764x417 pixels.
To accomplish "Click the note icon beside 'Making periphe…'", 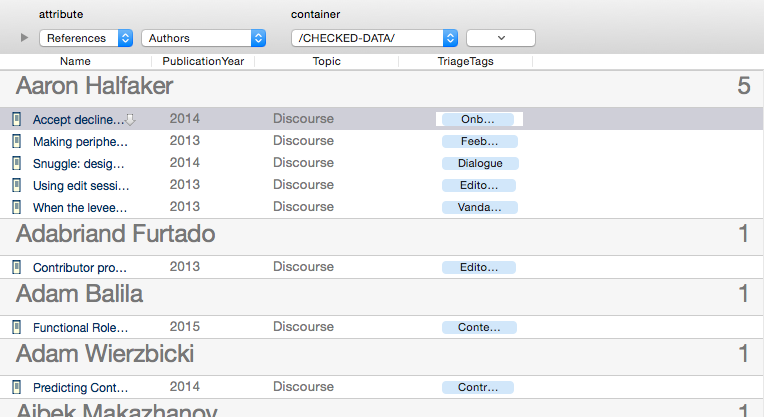I will click(x=16, y=141).
